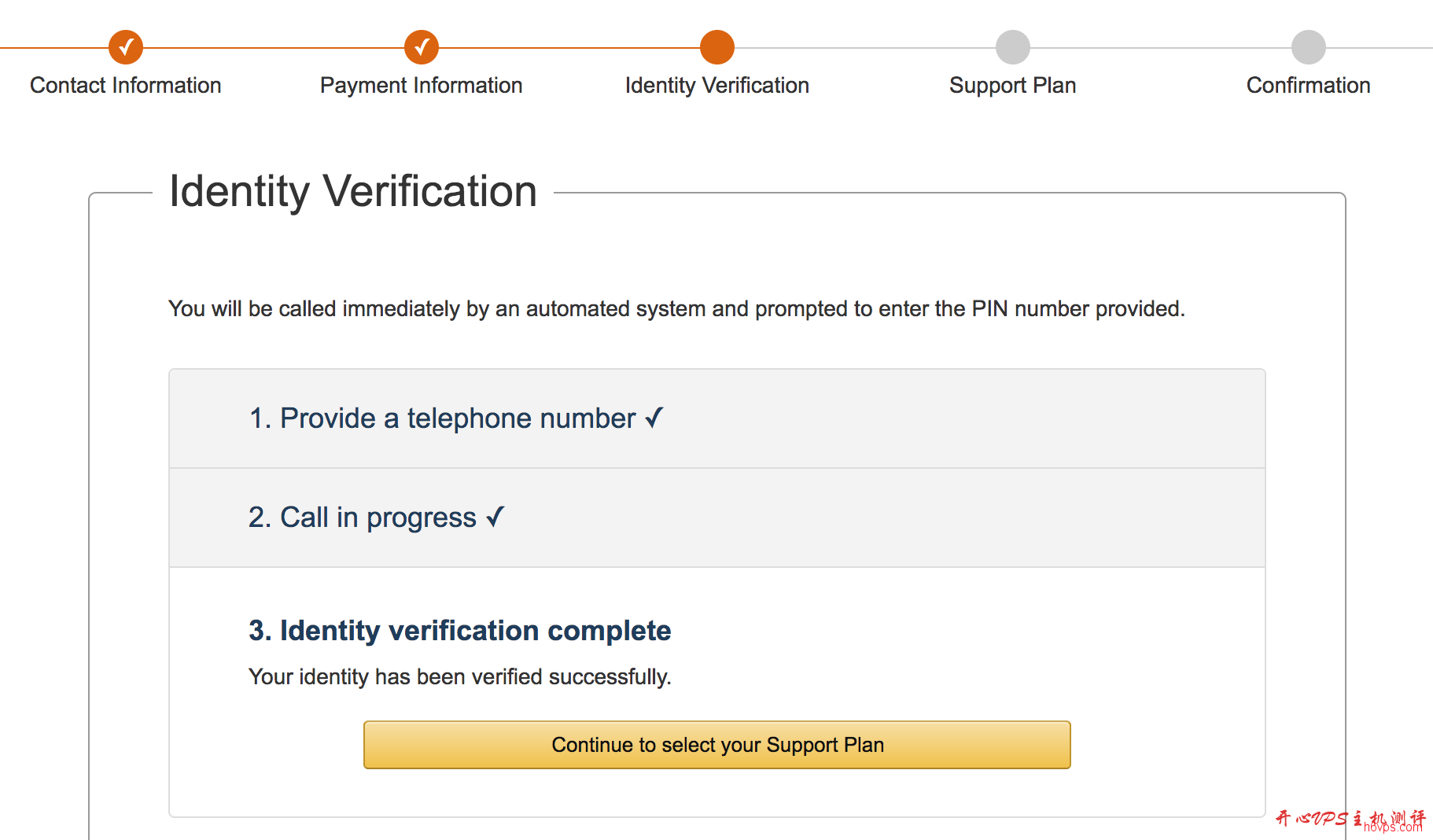Click the checkmark beside 'Provide a telephone number'

[x=654, y=418]
